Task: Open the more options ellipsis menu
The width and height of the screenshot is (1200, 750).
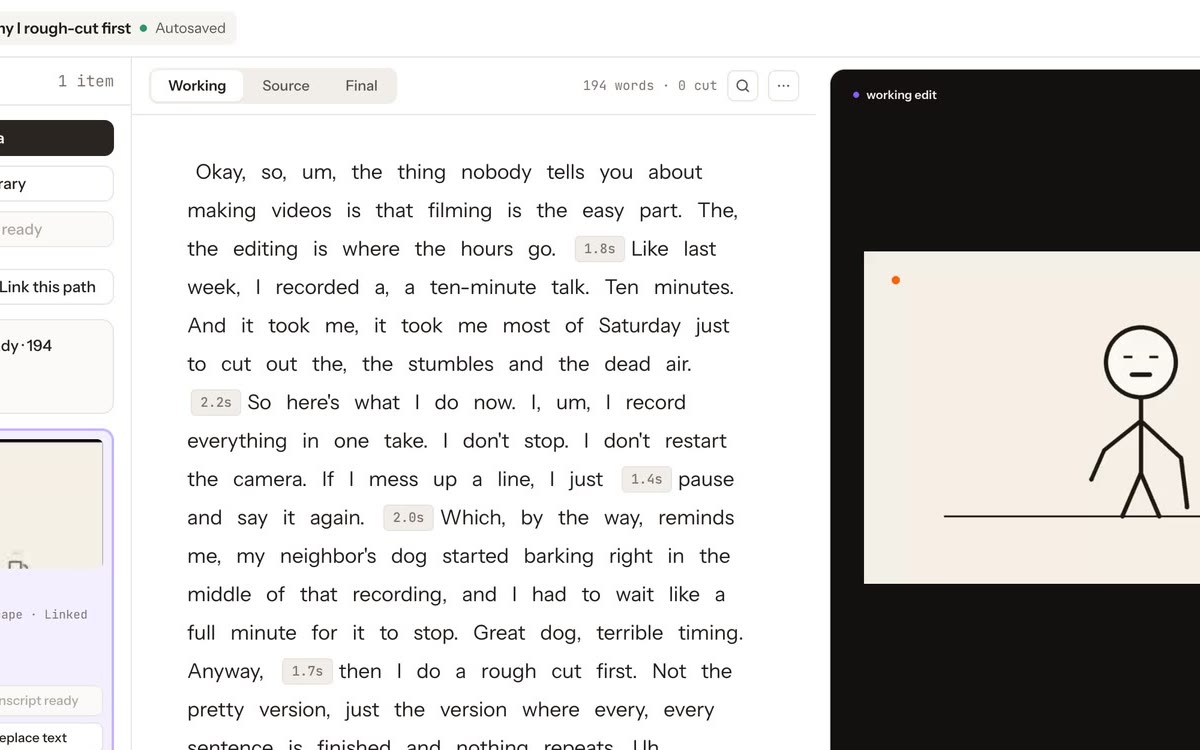Action: [x=783, y=86]
